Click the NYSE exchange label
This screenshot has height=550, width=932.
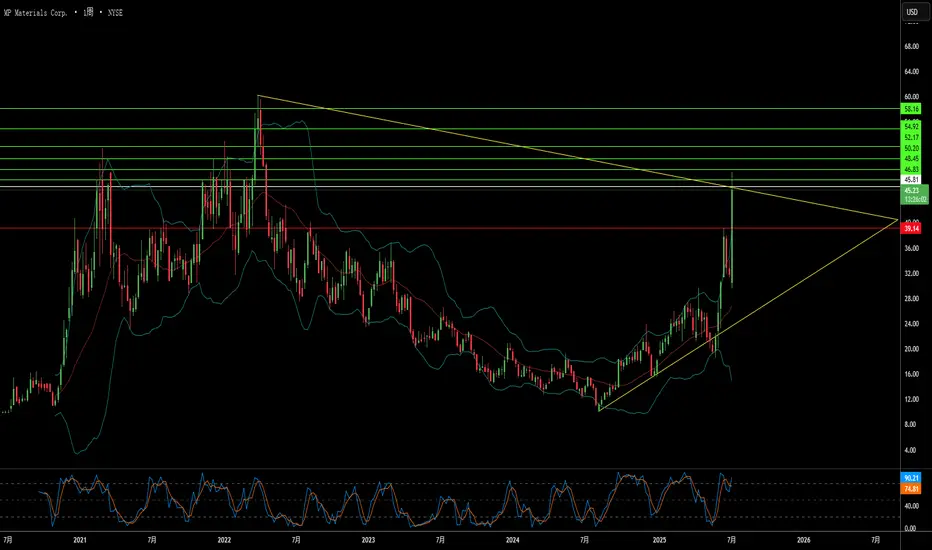click(x=115, y=12)
